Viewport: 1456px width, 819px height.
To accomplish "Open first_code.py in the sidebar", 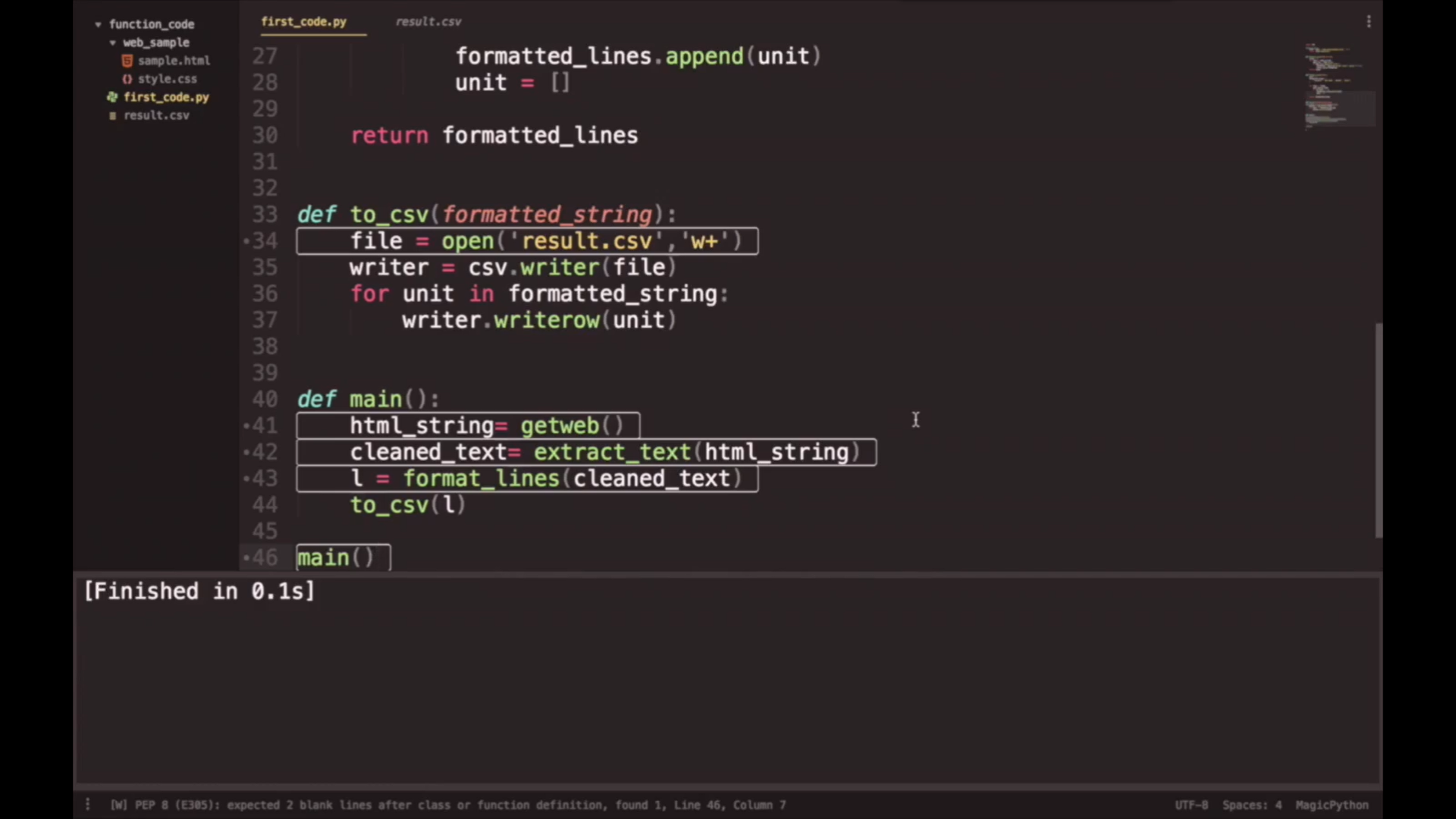I will pyautogui.click(x=166, y=97).
